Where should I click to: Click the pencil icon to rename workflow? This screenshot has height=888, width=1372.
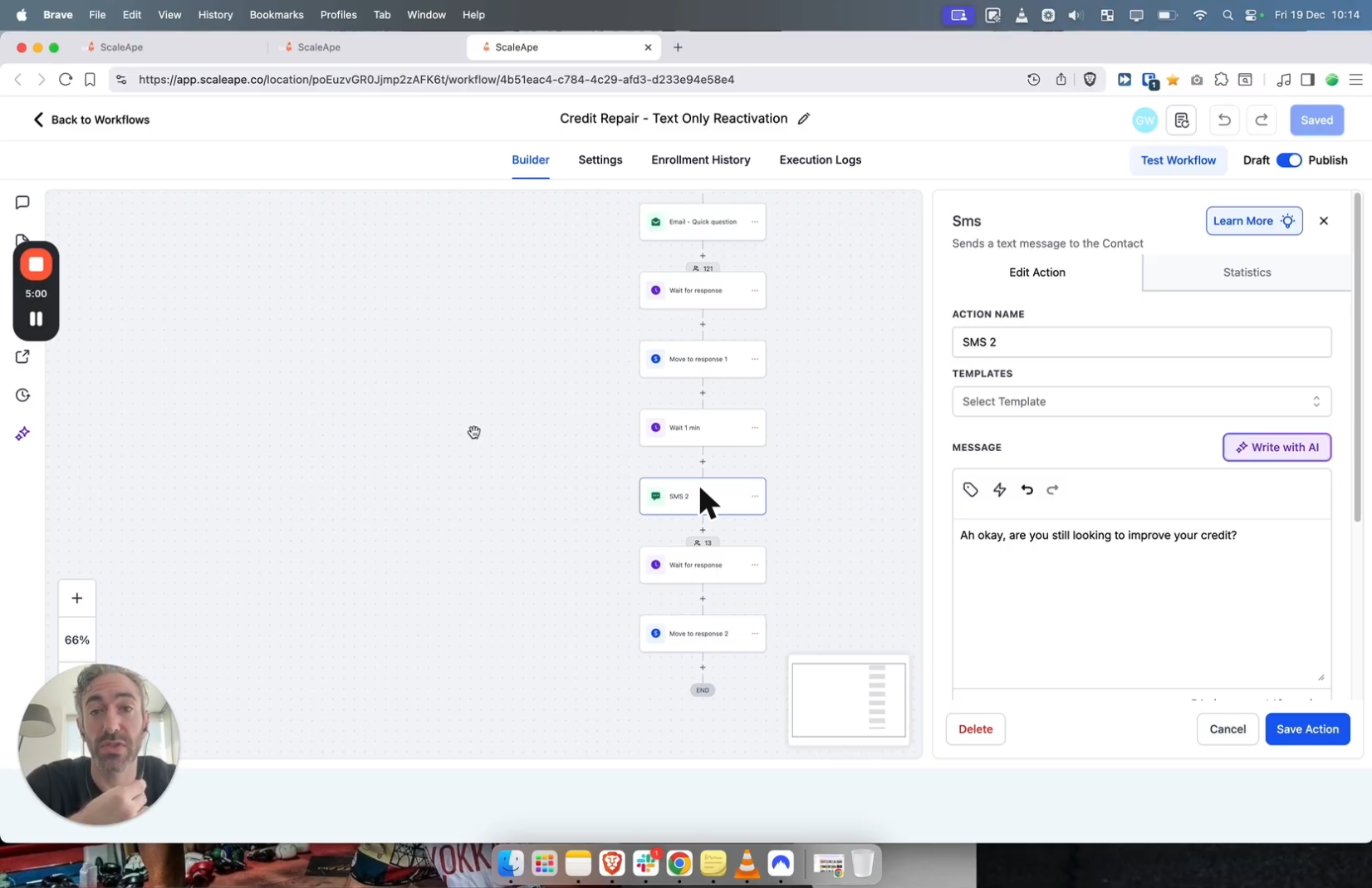tap(803, 119)
